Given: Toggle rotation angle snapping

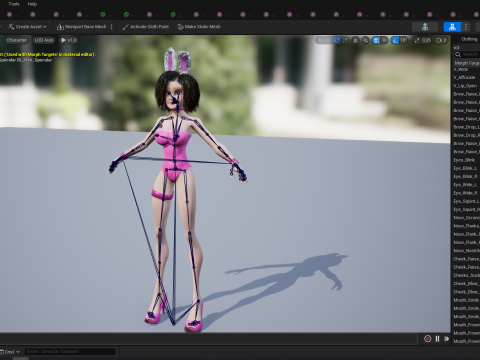Looking at the screenshot, I should (395, 40).
